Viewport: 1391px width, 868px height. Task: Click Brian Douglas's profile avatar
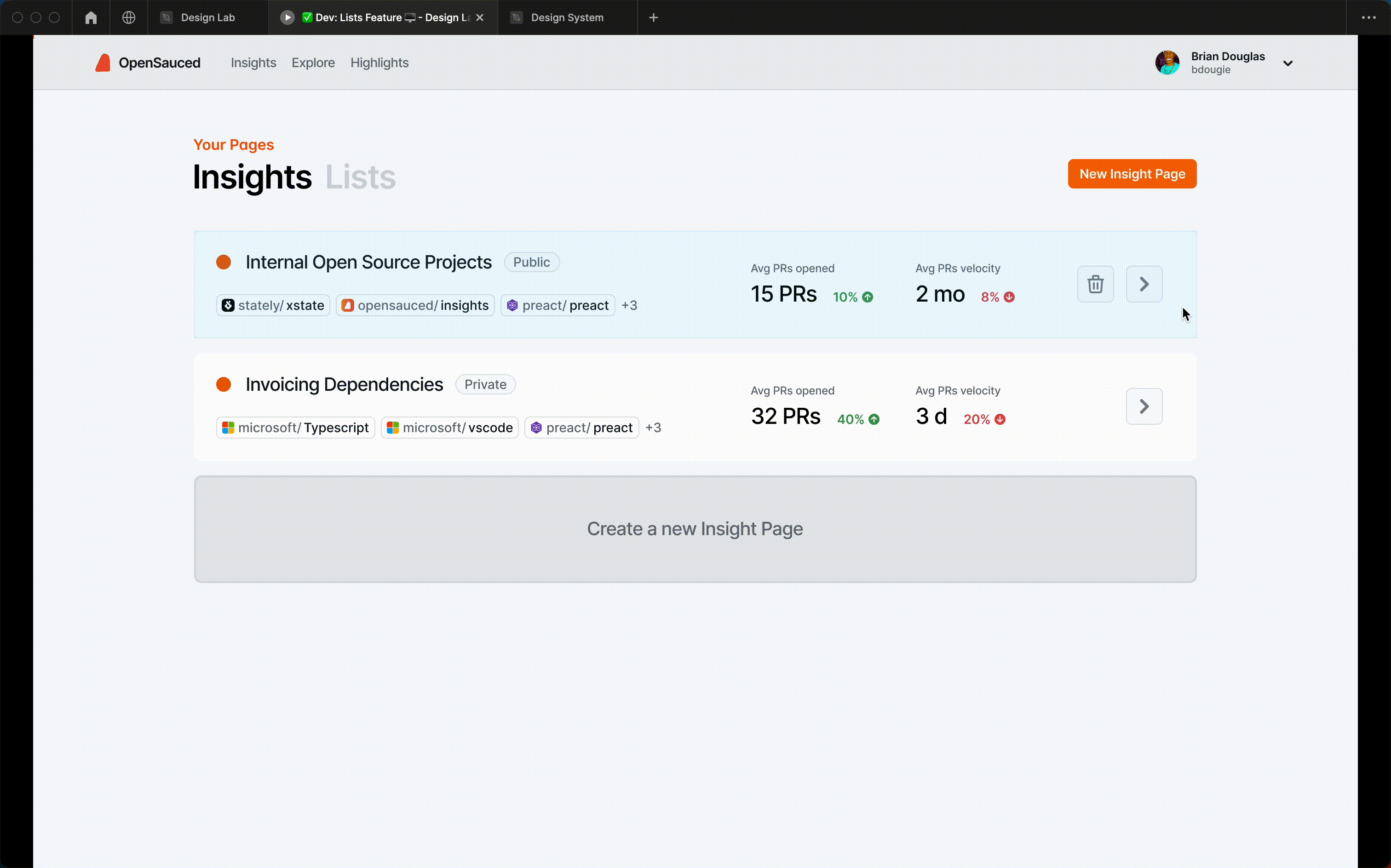coord(1167,63)
